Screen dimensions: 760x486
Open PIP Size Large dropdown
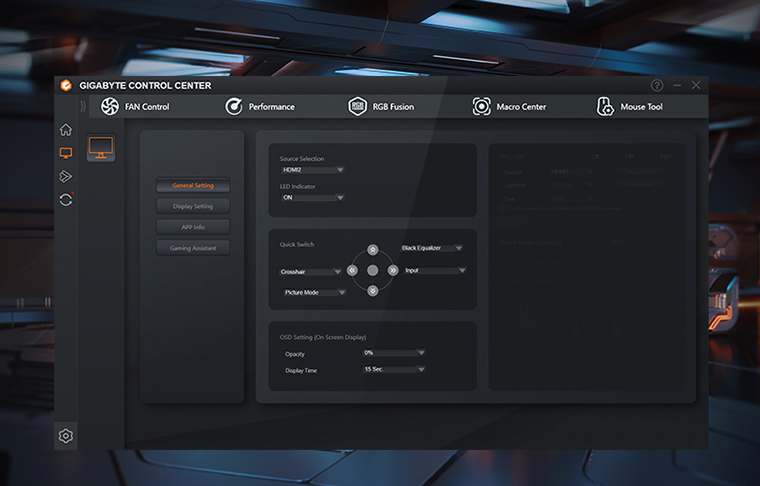[572, 198]
